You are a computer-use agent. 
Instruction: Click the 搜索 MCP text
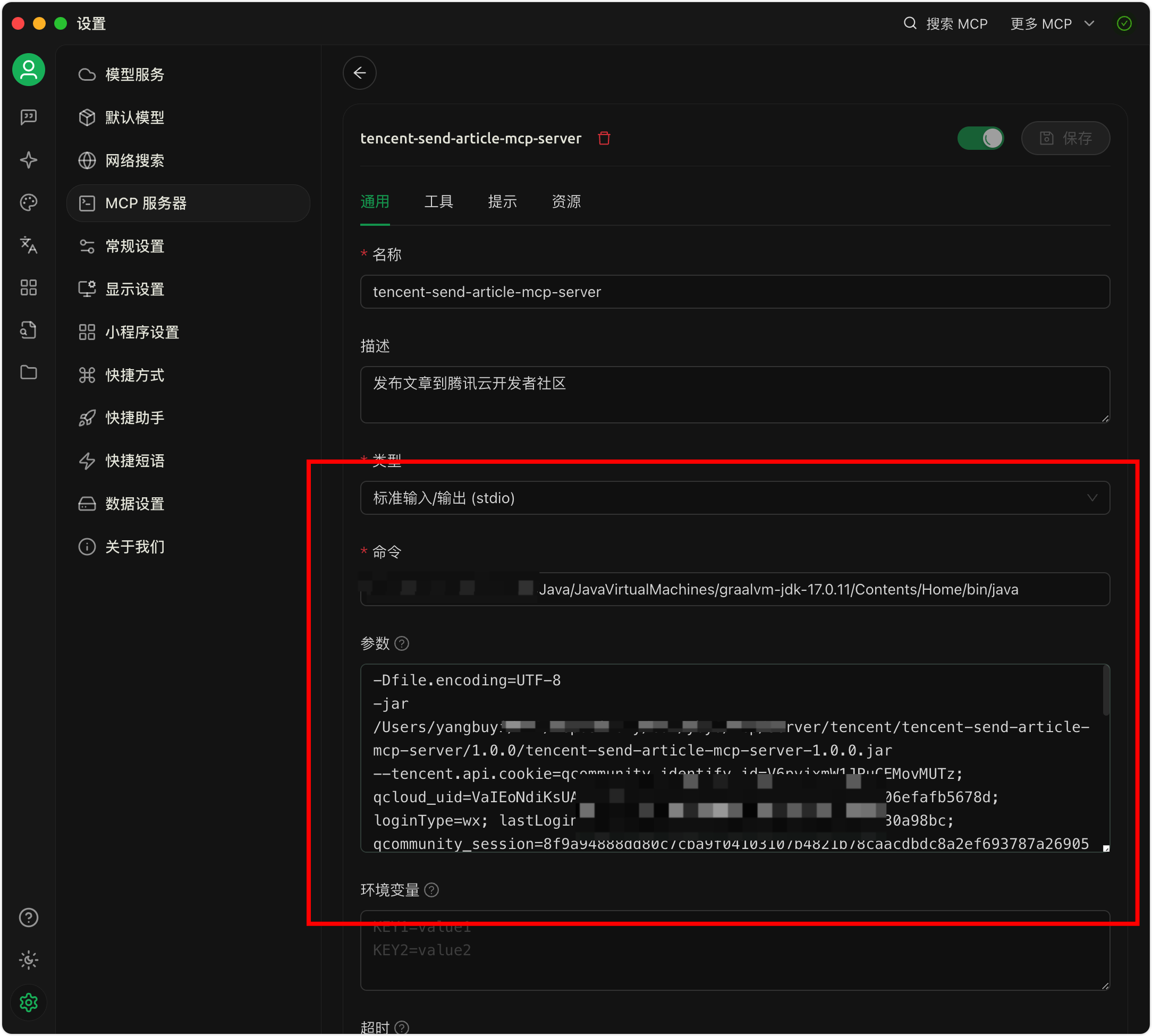957,24
